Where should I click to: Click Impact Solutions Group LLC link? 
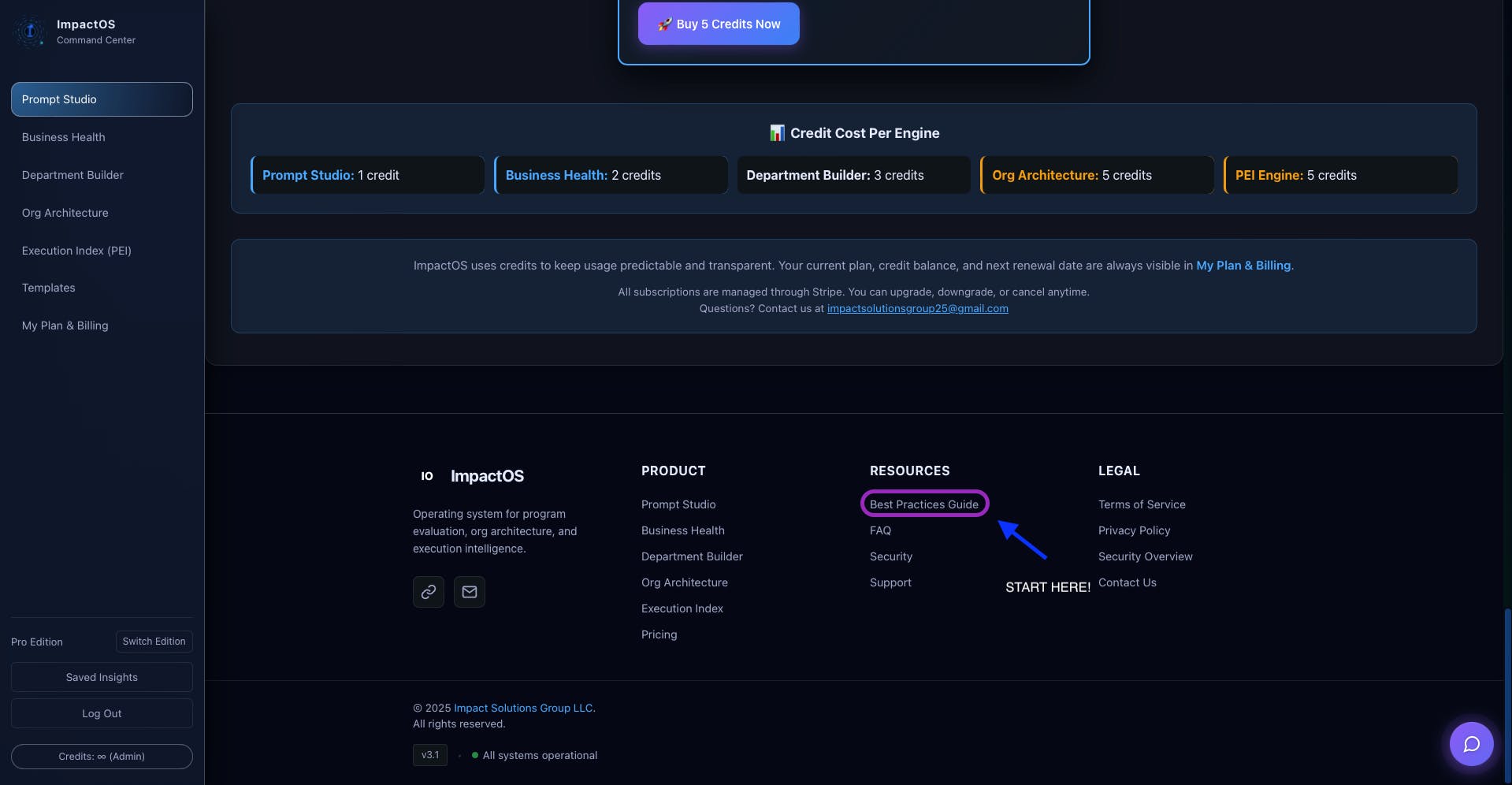pos(523,708)
